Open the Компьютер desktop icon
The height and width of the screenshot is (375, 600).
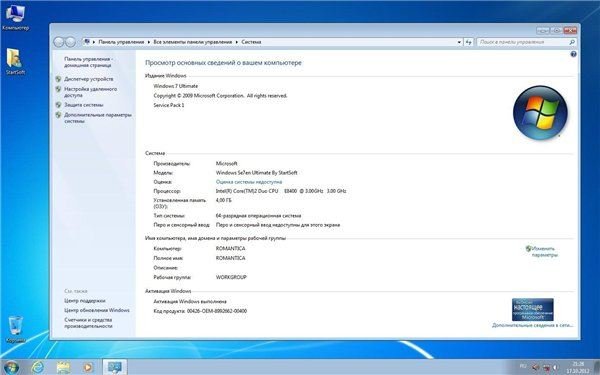(x=15, y=17)
